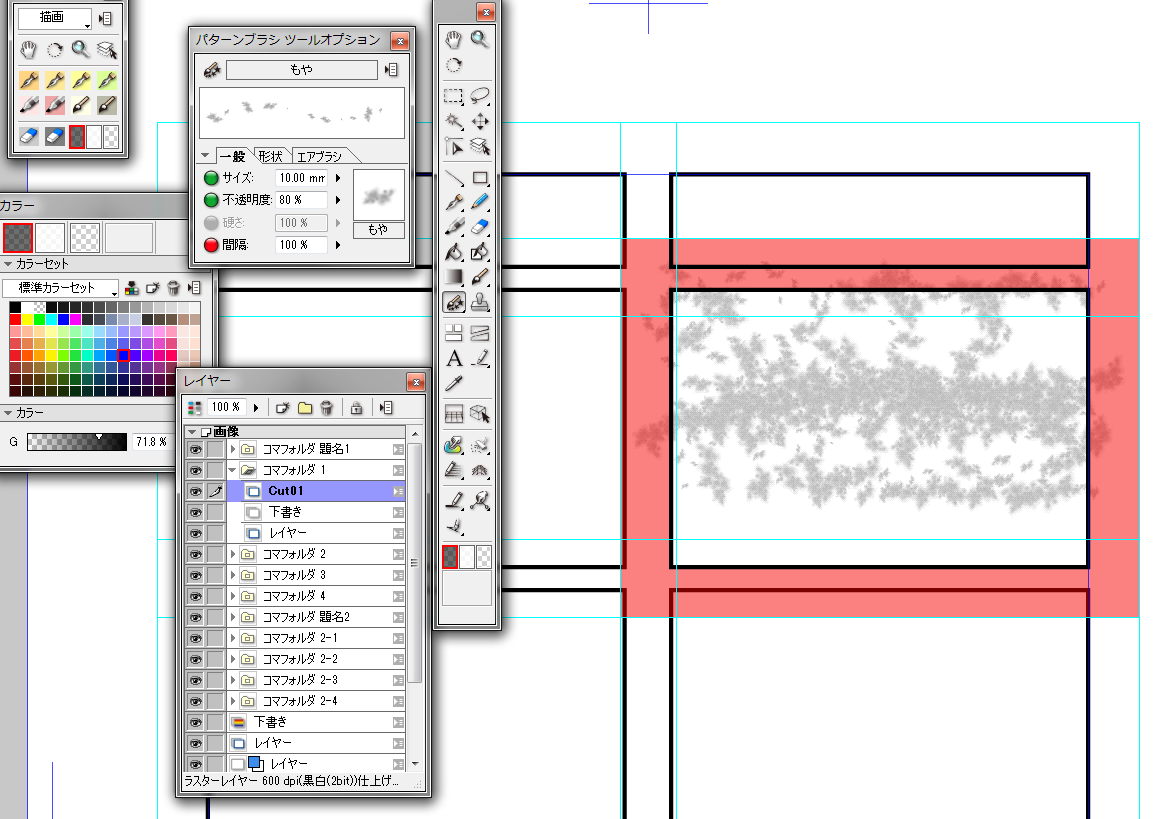The width and height of the screenshot is (1161, 819).
Task: Select the Grid/table tool in the tall palette
Action: pyautogui.click(x=453, y=414)
